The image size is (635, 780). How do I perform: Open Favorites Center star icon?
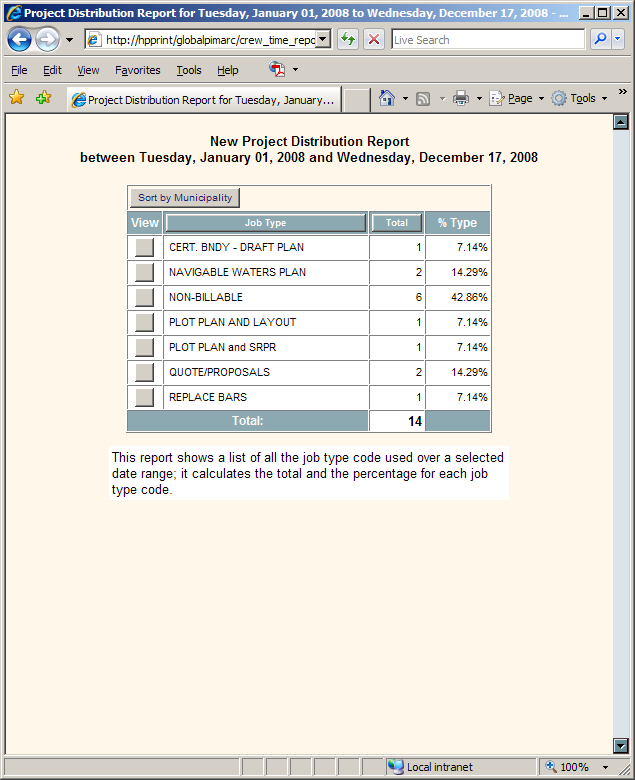point(17,97)
